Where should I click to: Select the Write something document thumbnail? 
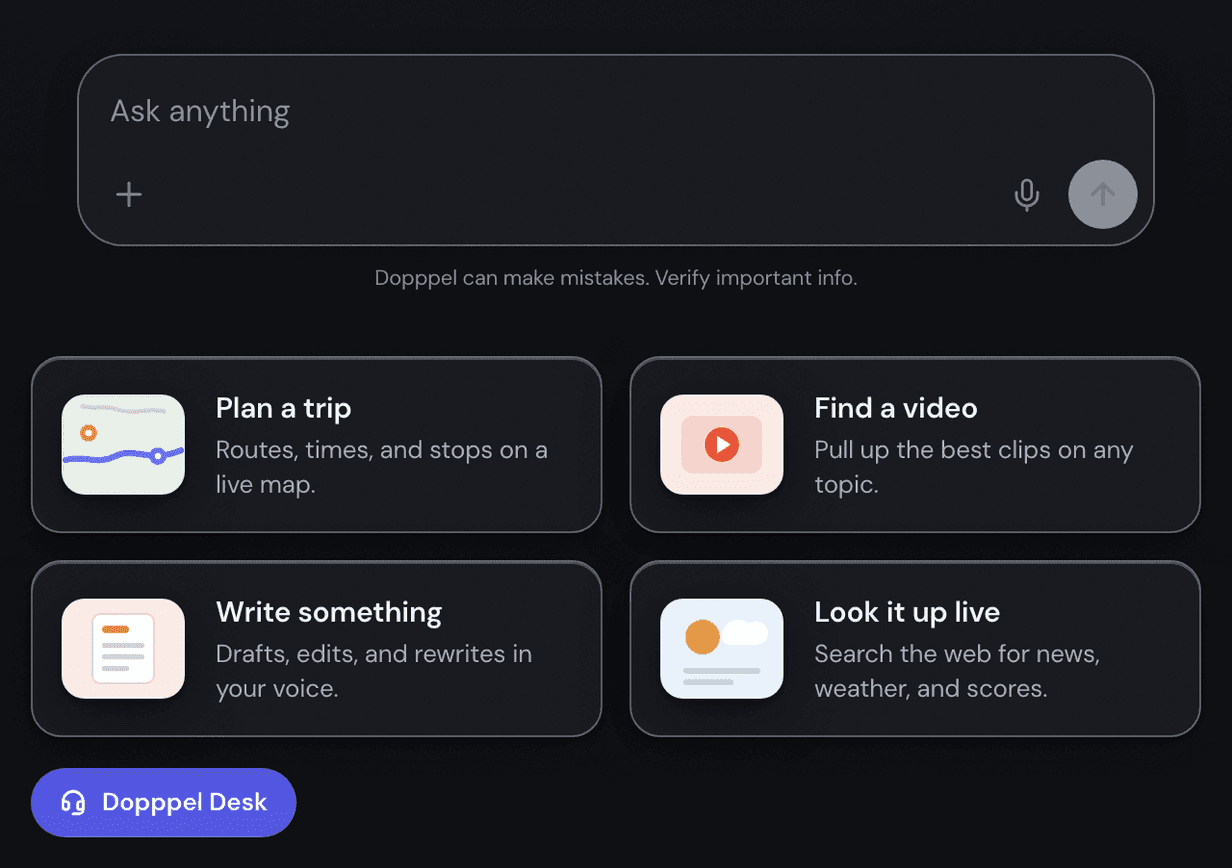123,648
